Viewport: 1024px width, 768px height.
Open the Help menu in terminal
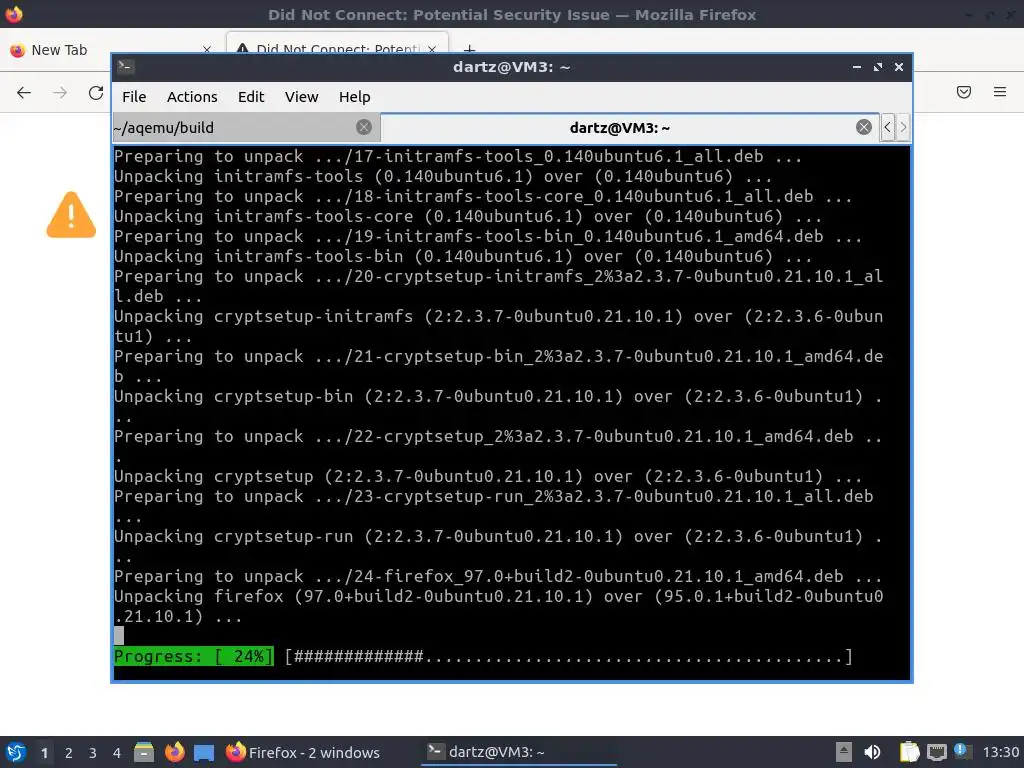(x=355, y=97)
